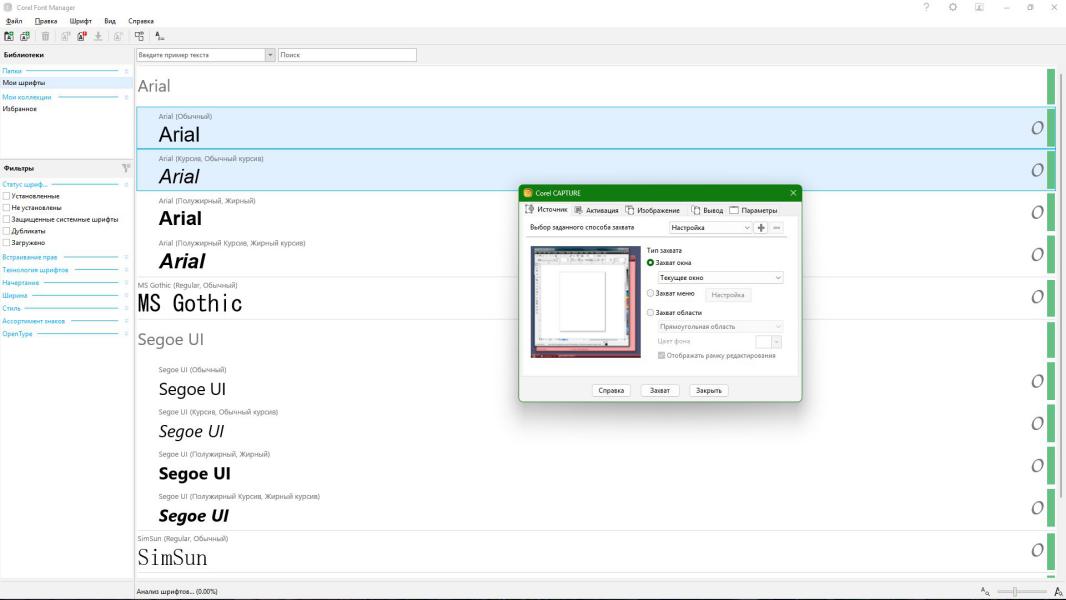Check the Дубликаты filter checkbox
Screen dimensions: 1066x600
coord(7,231)
